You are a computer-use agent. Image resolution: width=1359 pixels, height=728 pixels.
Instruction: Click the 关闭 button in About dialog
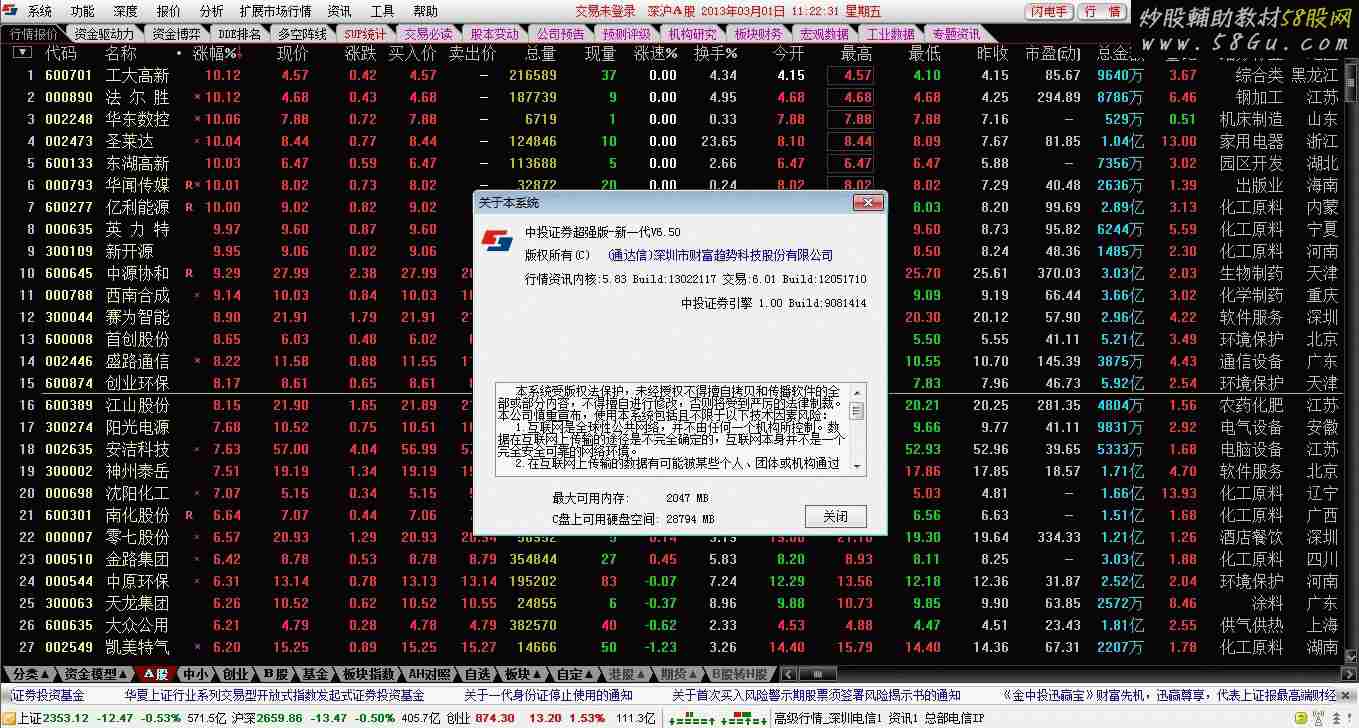coord(835,516)
